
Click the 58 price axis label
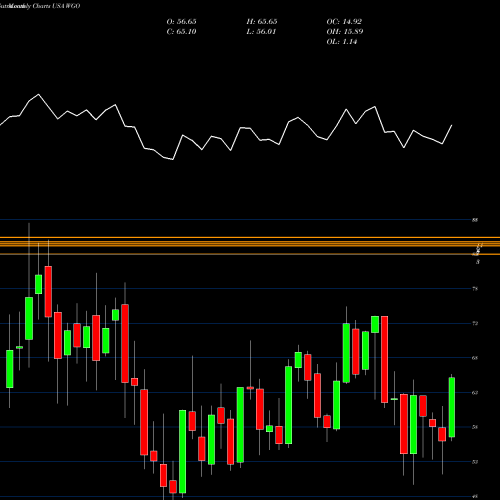click(475, 427)
